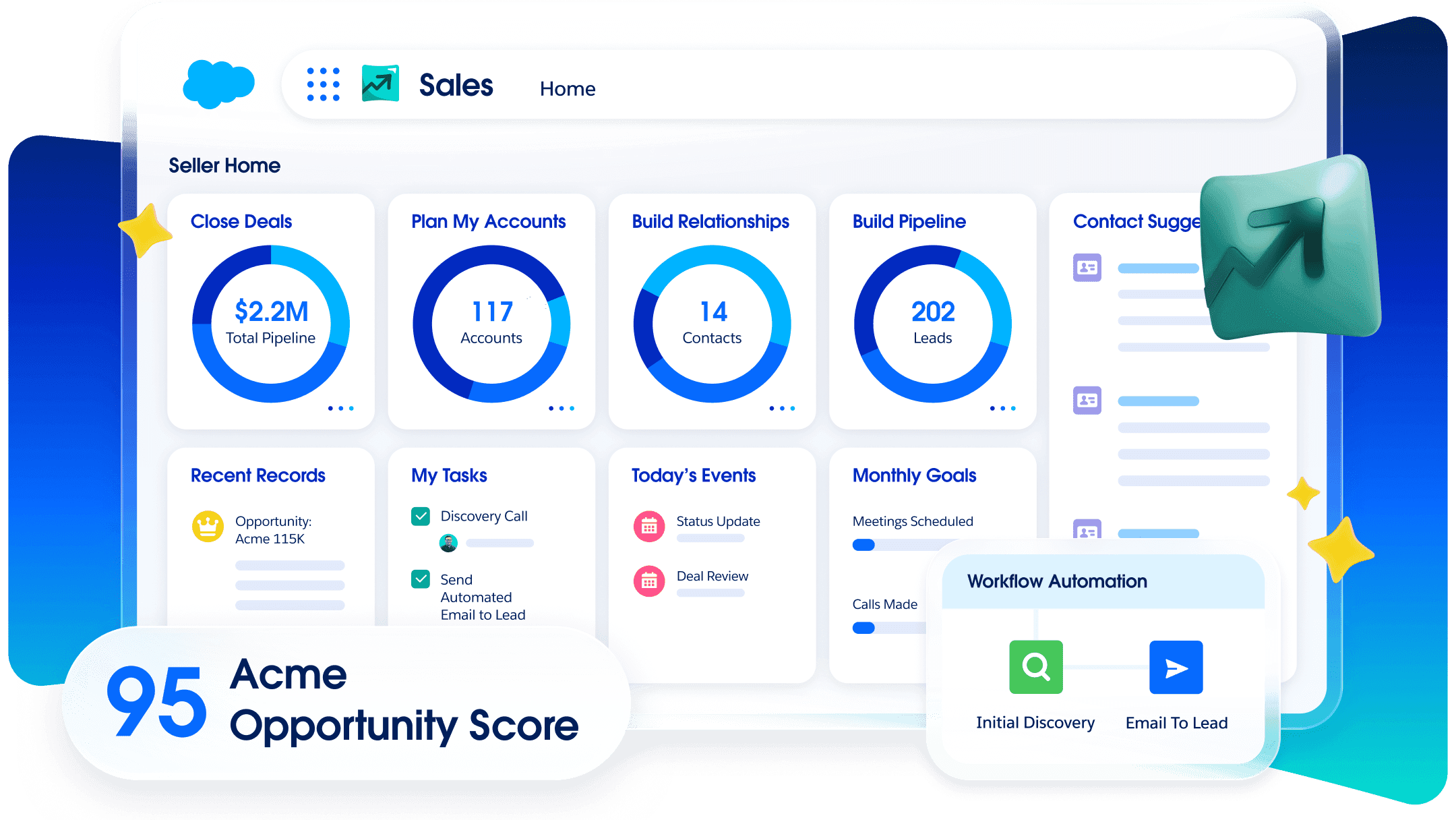Open the Plan My Accounts card title

click(489, 221)
